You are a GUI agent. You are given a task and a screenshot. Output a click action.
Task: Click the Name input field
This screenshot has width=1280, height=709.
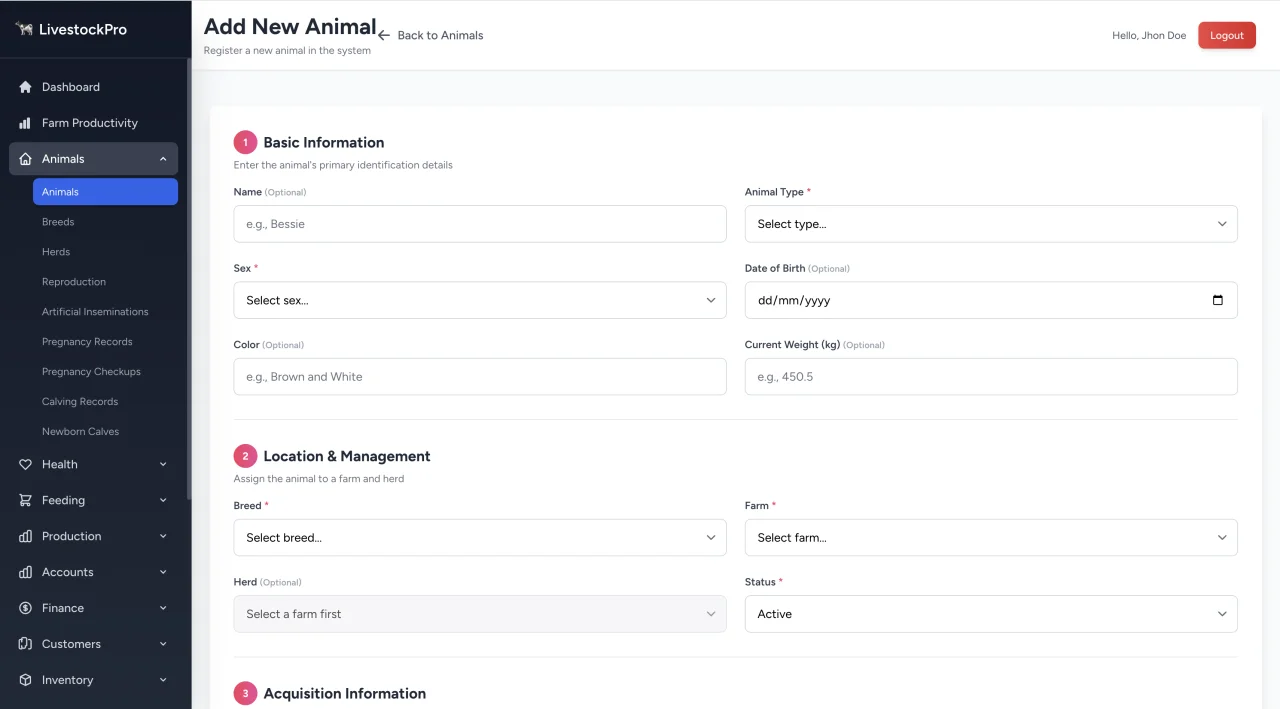click(480, 224)
